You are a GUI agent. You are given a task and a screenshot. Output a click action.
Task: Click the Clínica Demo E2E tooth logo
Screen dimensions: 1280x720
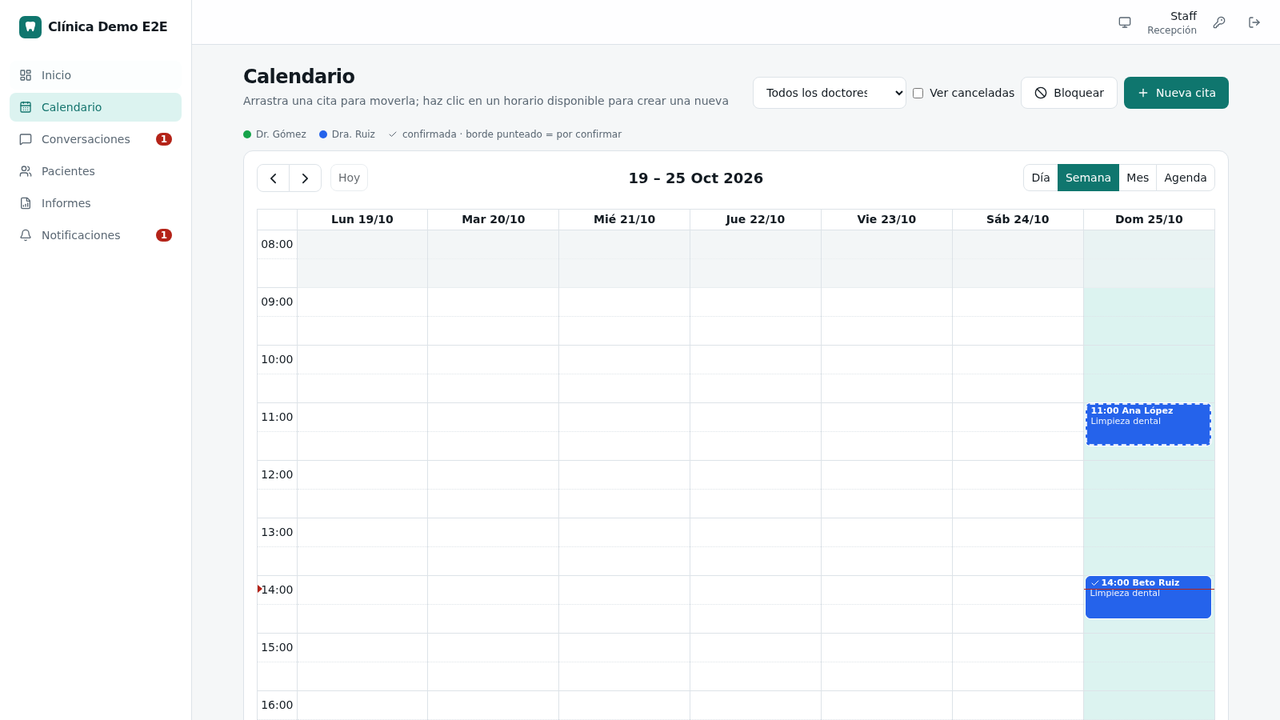pyautogui.click(x=30, y=27)
